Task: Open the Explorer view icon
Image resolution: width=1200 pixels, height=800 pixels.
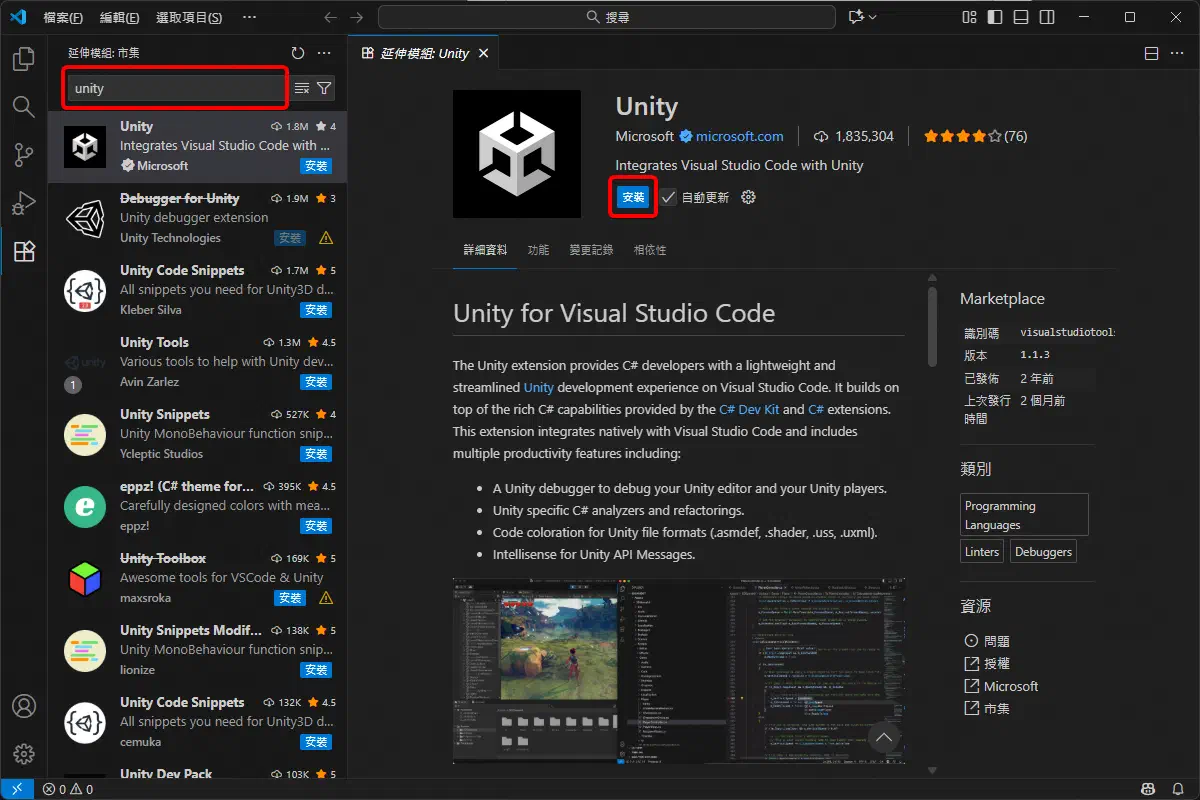Action: pyautogui.click(x=23, y=60)
